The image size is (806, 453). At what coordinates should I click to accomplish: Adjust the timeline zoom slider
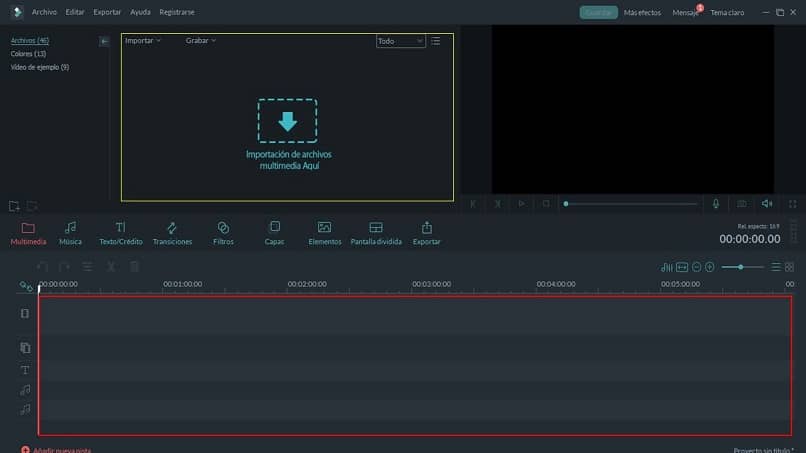coord(742,267)
